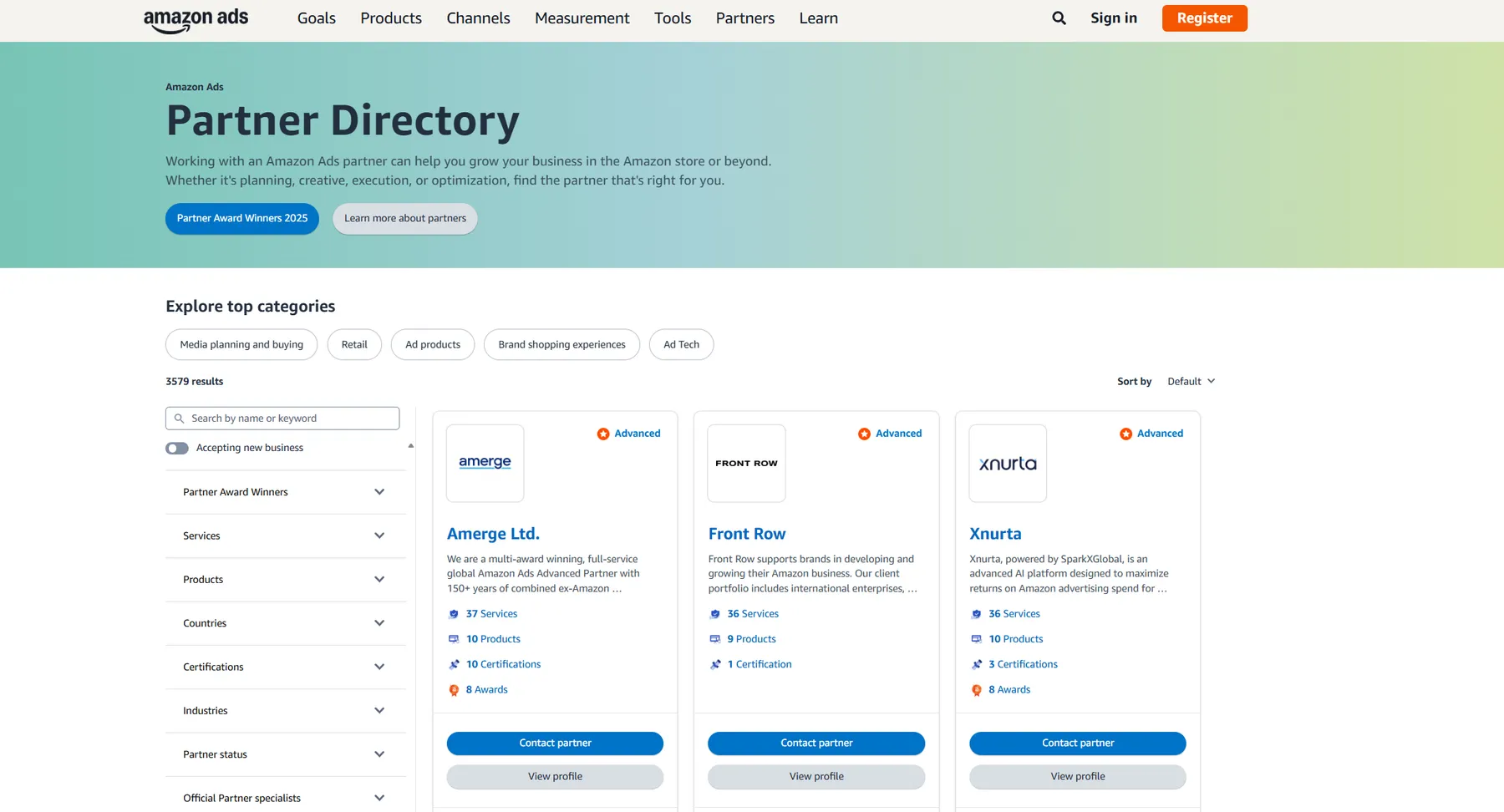Click the magnifier icon inside the keyword search box

click(179, 419)
